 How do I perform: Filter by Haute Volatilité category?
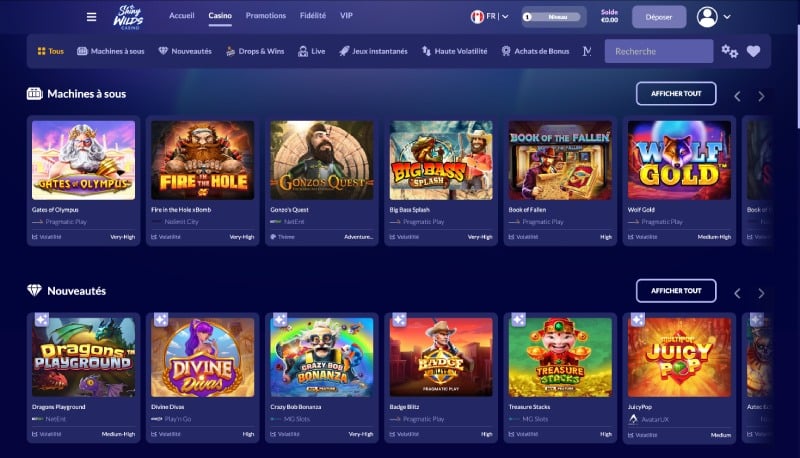(x=454, y=51)
